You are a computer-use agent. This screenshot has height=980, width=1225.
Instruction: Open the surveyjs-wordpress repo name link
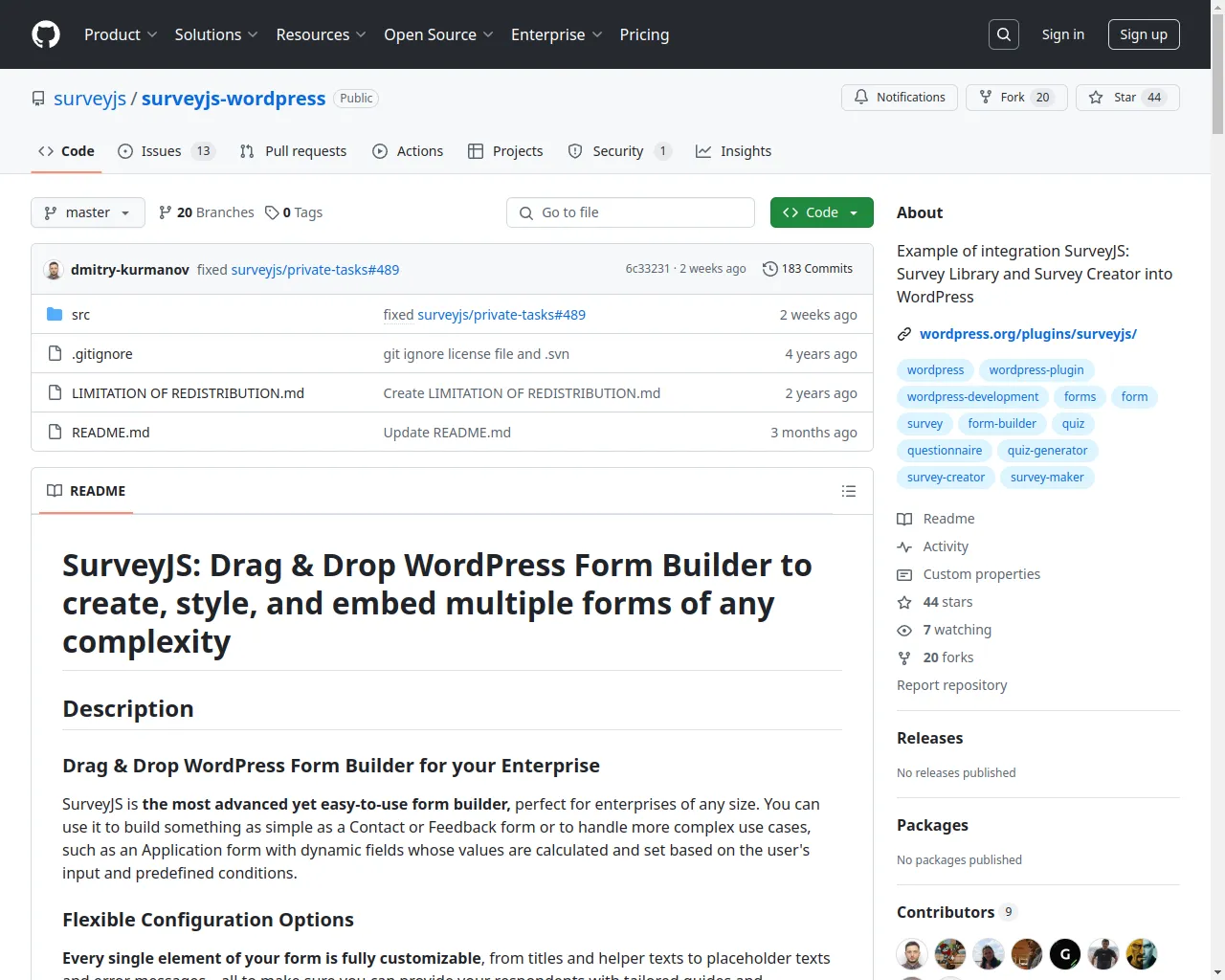point(234,99)
